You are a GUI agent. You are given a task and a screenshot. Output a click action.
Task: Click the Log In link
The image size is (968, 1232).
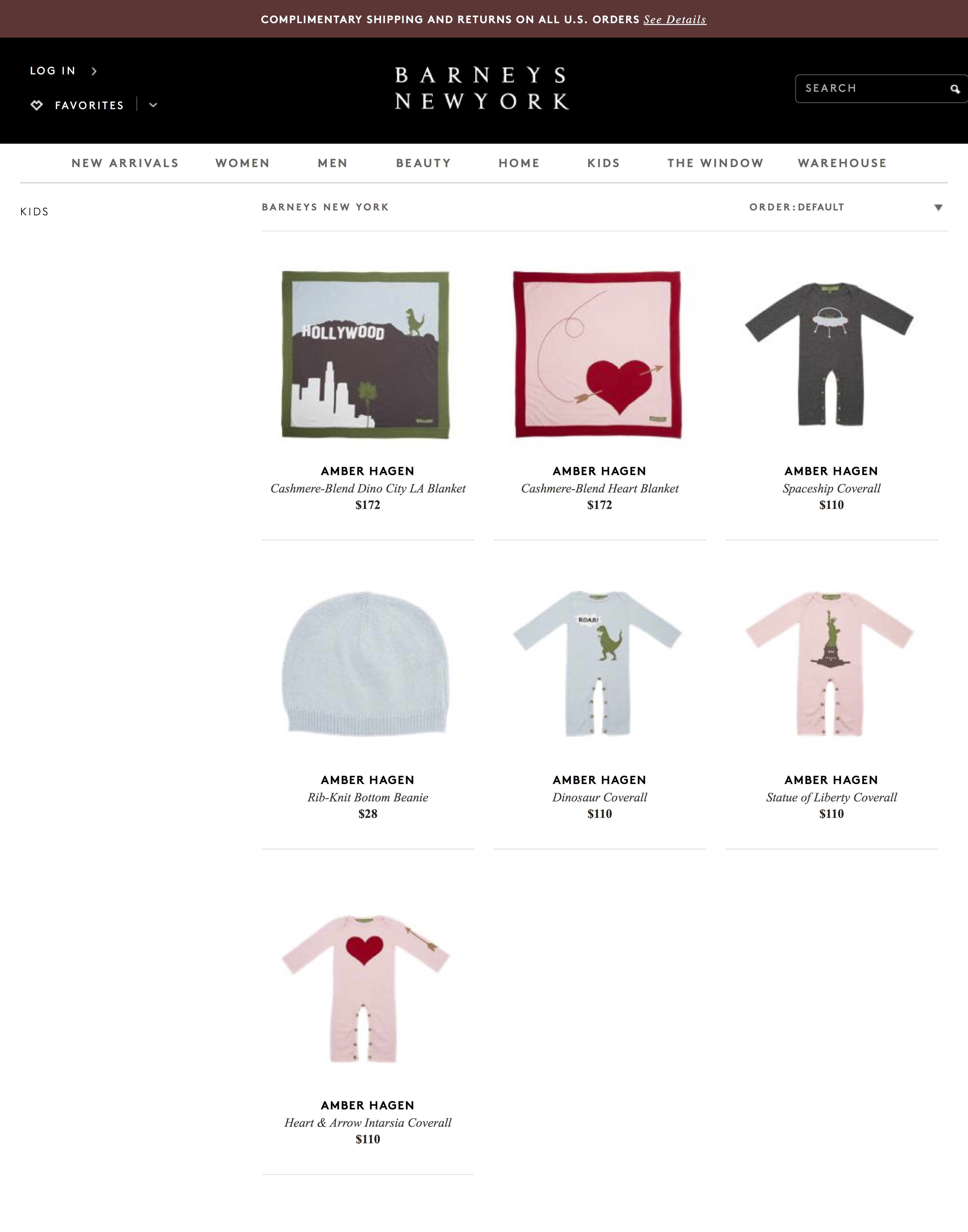point(53,71)
